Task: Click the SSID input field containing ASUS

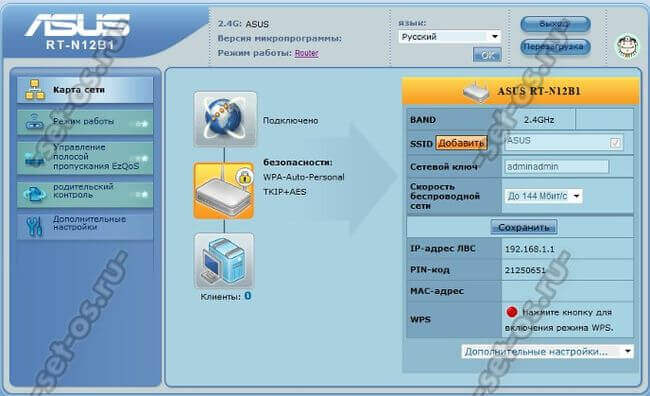Action: 564,142
